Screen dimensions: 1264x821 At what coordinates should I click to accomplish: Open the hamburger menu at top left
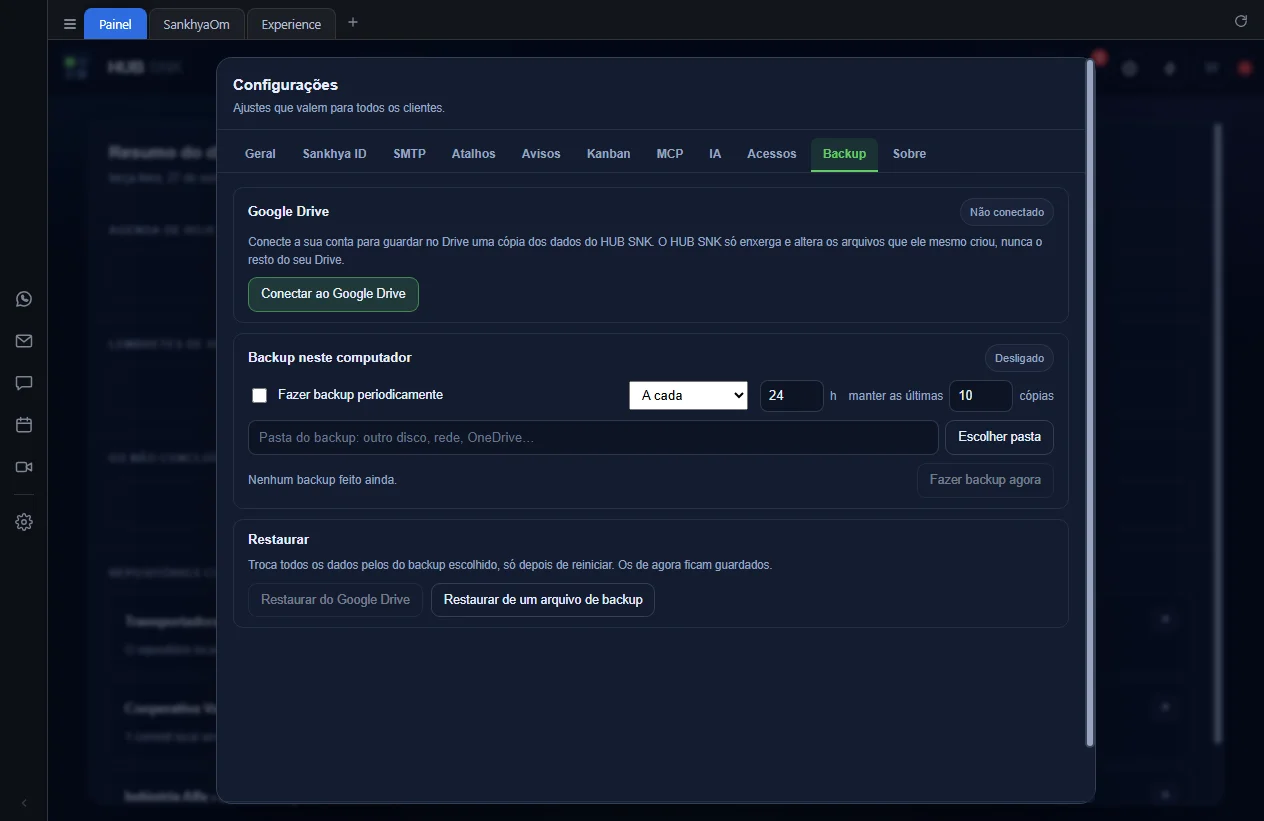tap(69, 24)
